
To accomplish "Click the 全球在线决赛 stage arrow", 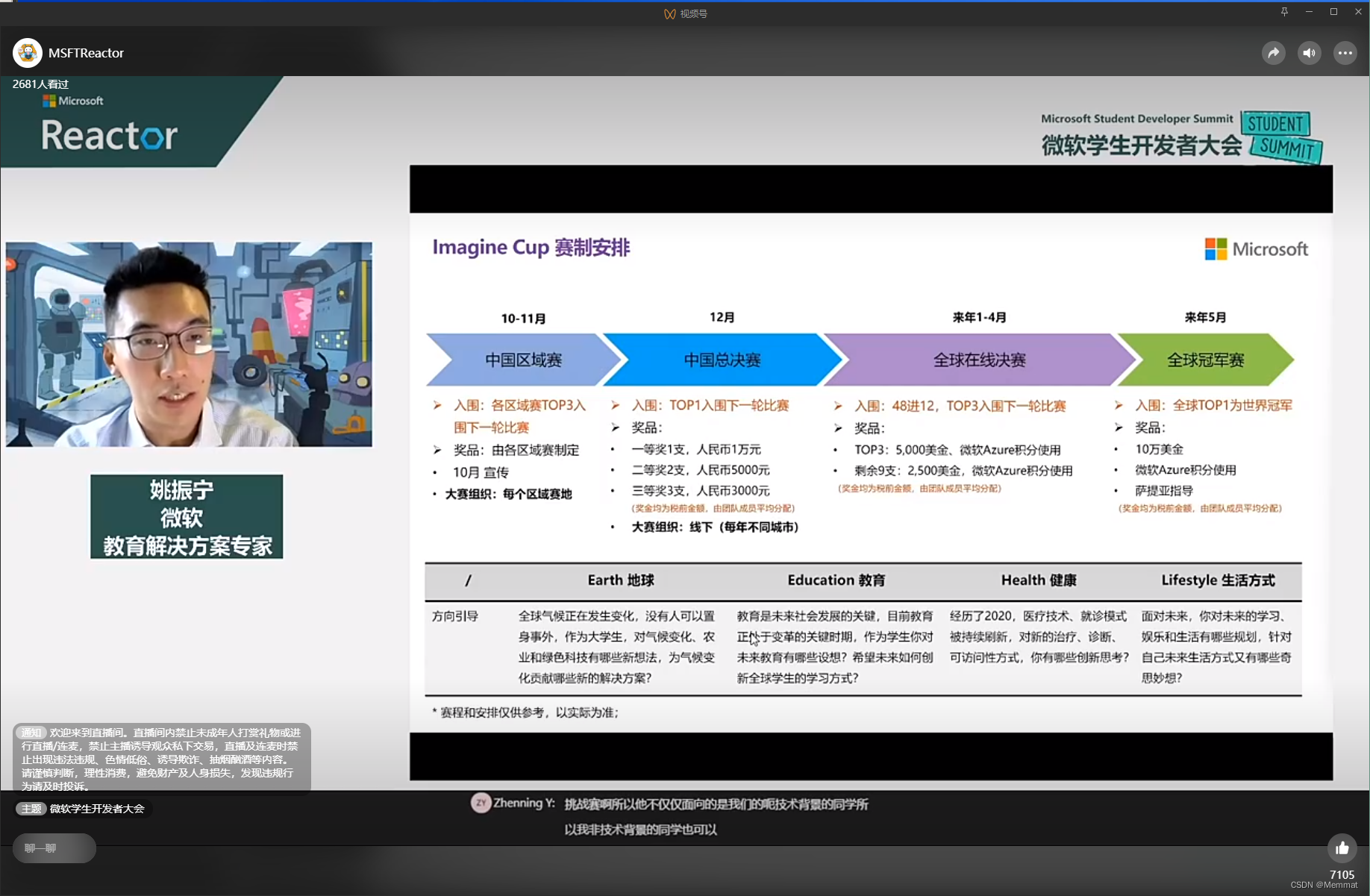I will point(979,360).
